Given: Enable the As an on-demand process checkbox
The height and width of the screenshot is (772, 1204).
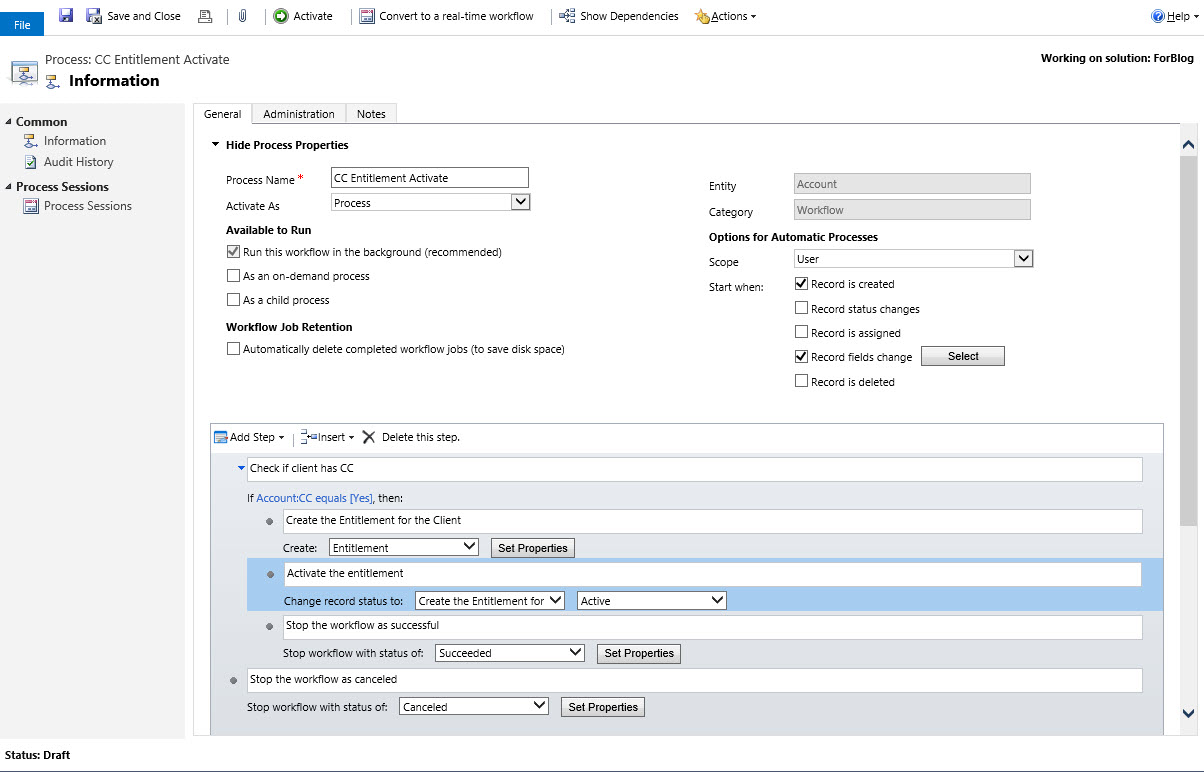Looking at the screenshot, I should 234,276.
